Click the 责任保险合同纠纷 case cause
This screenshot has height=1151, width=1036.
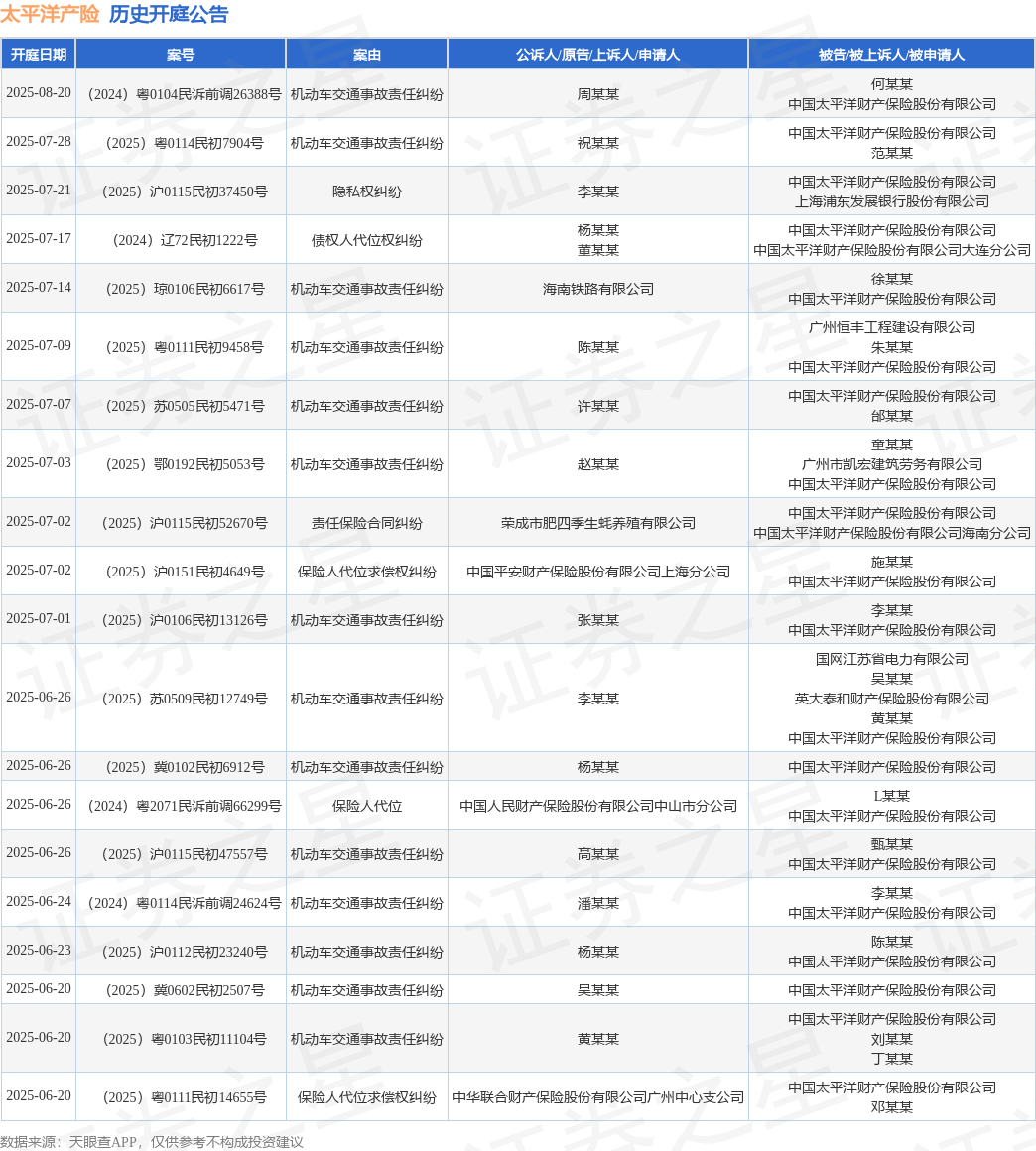coord(366,523)
